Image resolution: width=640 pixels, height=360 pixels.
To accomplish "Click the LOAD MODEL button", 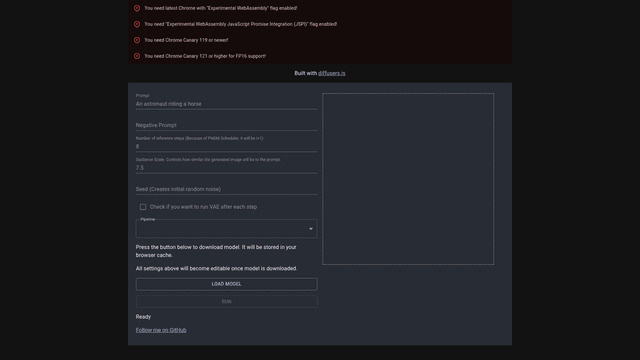I will pyautogui.click(x=227, y=284).
